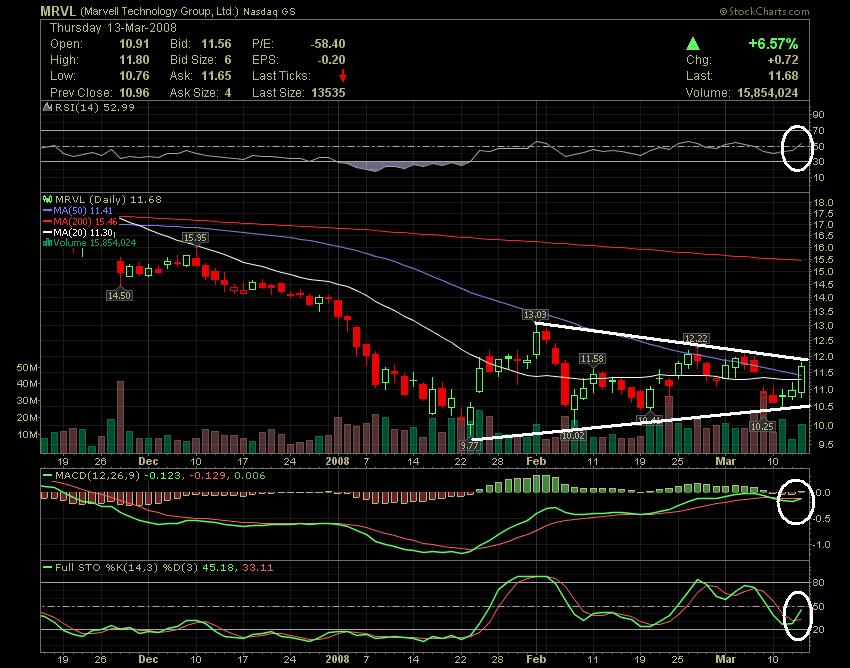
Task: Click the last green candlestick on 13 March
Action: (801, 380)
